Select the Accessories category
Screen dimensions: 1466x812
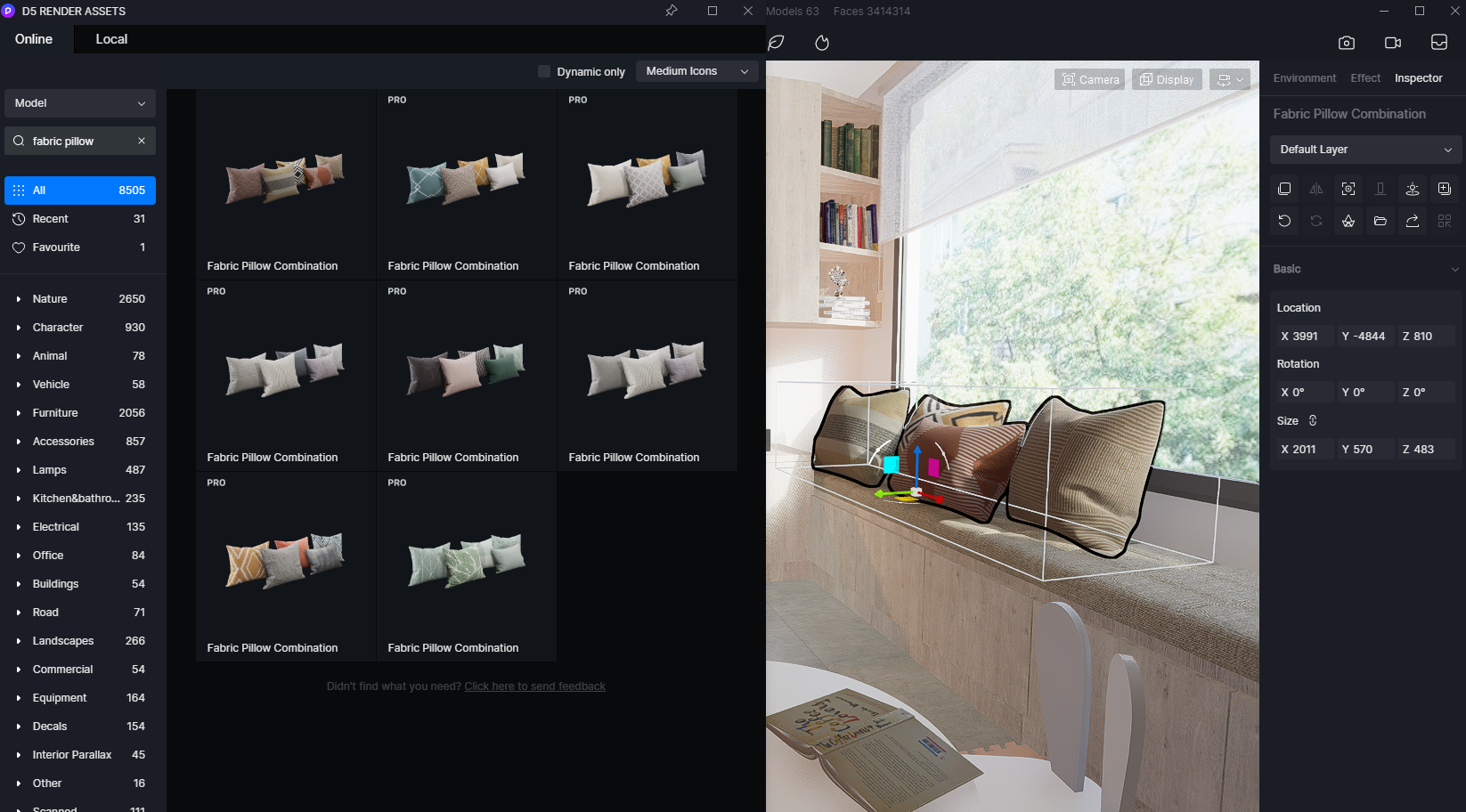tap(80, 442)
